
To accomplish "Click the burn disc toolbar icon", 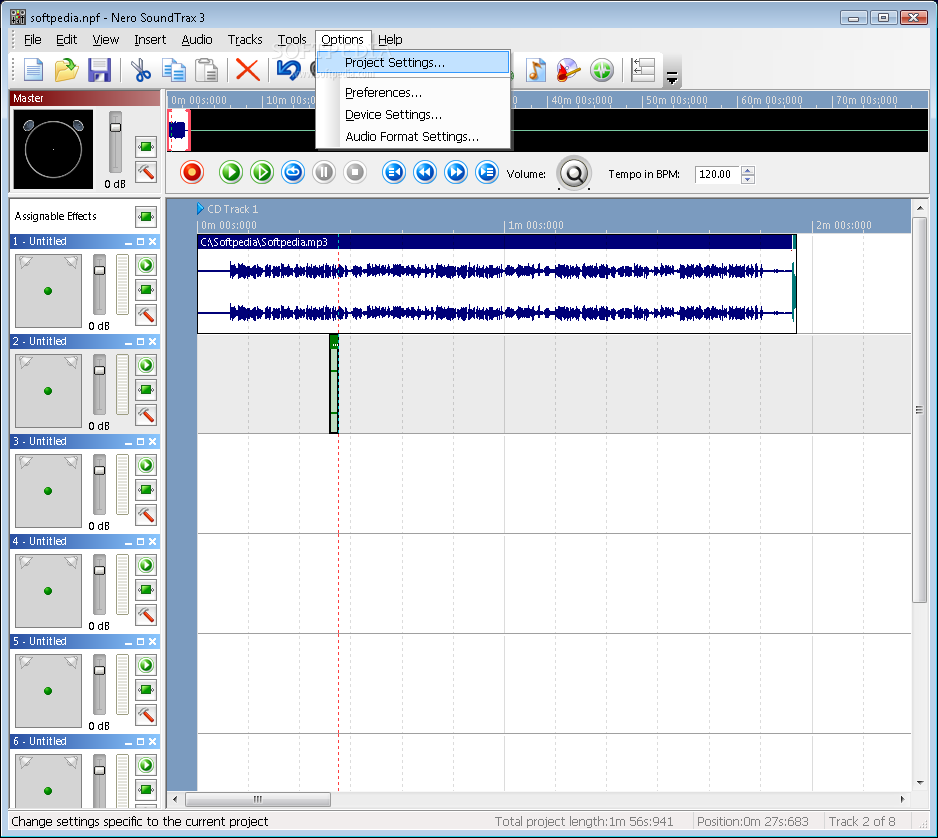I will [568, 70].
